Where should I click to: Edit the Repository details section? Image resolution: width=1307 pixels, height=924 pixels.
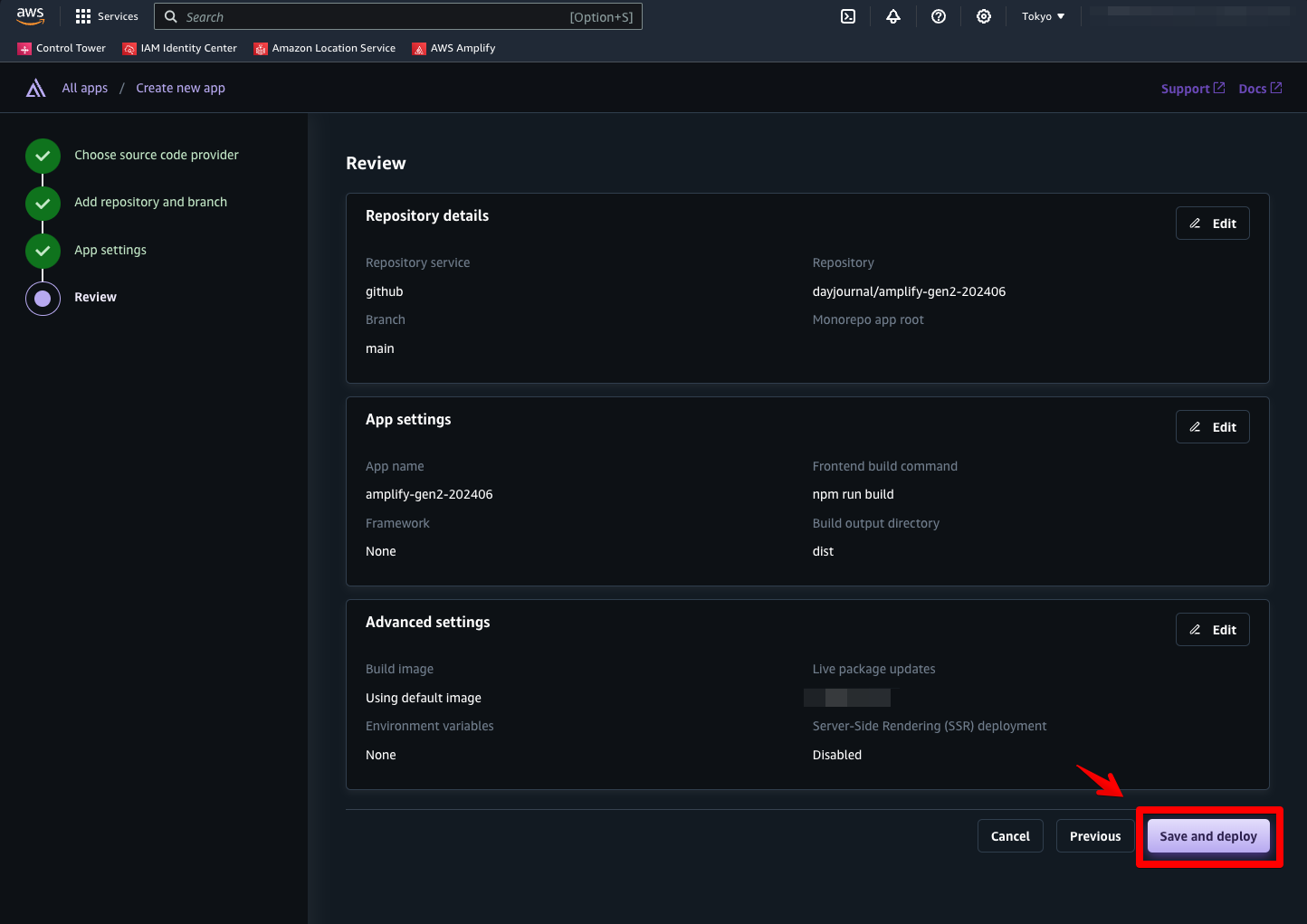pyautogui.click(x=1212, y=224)
